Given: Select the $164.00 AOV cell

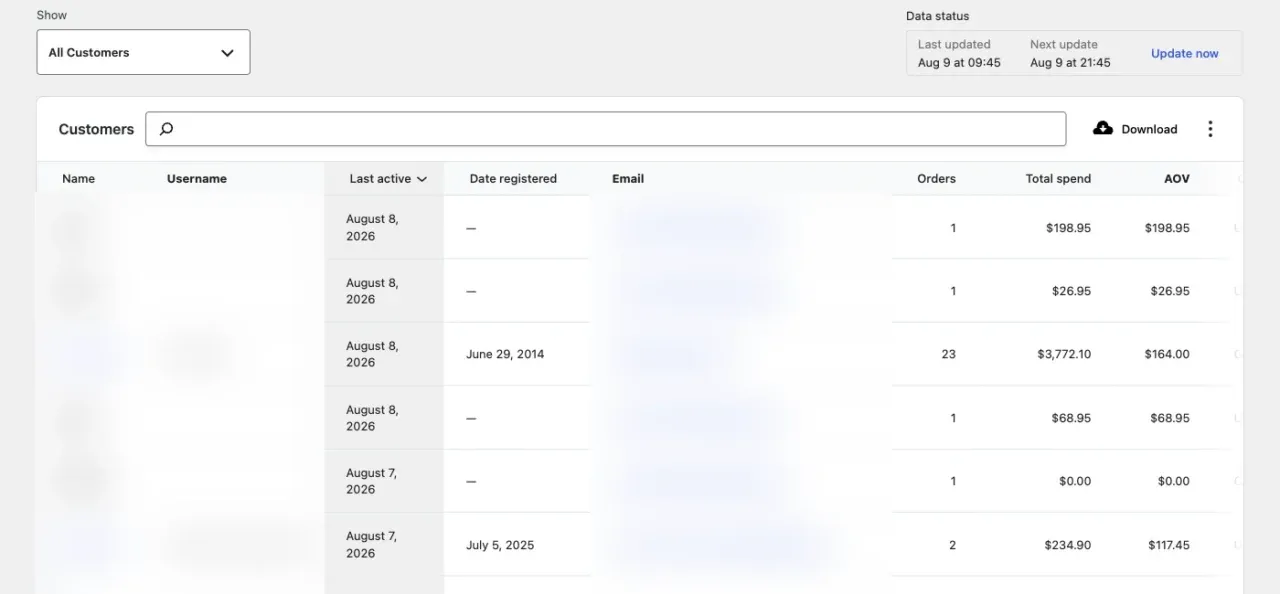Looking at the screenshot, I should tap(1167, 354).
